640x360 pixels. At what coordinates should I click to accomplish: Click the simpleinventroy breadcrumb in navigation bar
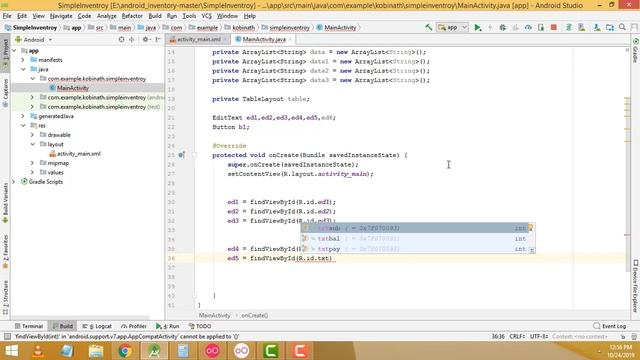coord(285,28)
